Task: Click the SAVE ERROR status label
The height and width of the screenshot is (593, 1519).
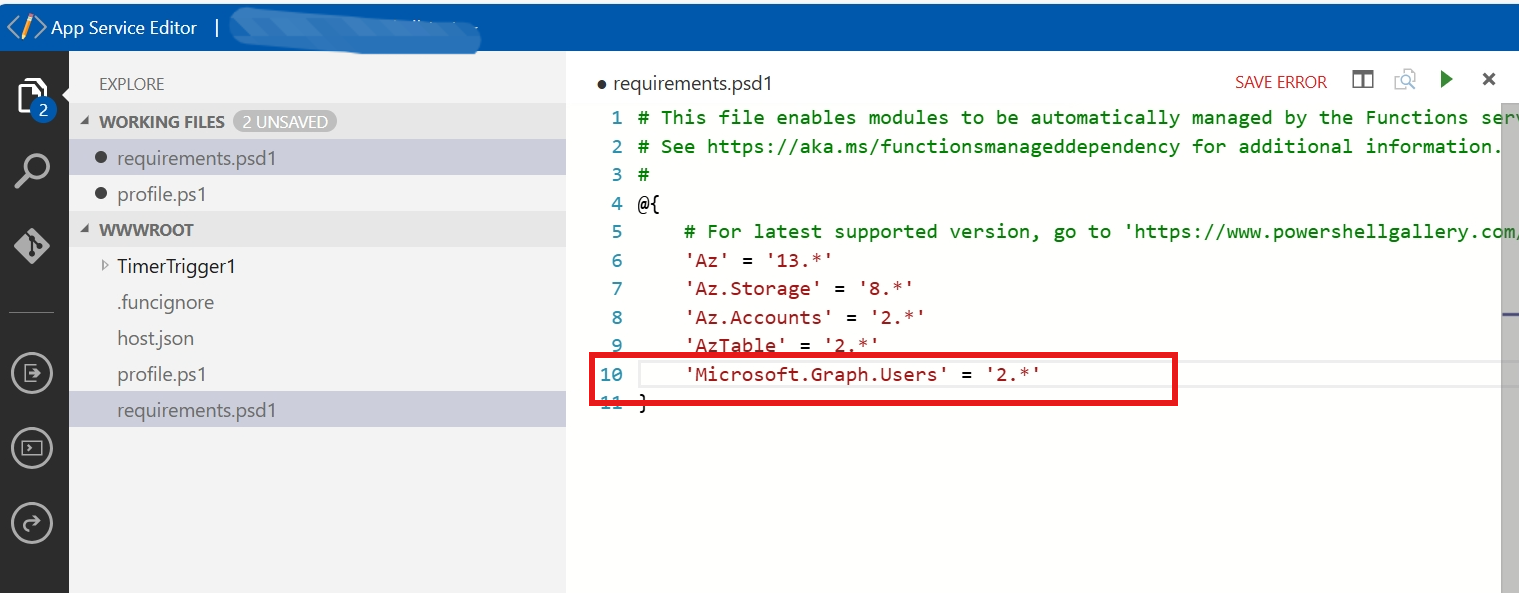Action: pos(1280,82)
